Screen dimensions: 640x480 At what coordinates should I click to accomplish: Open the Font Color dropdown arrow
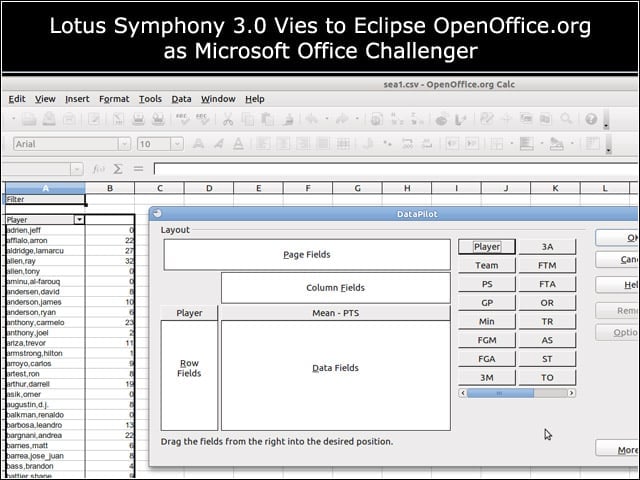[x=572, y=143]
